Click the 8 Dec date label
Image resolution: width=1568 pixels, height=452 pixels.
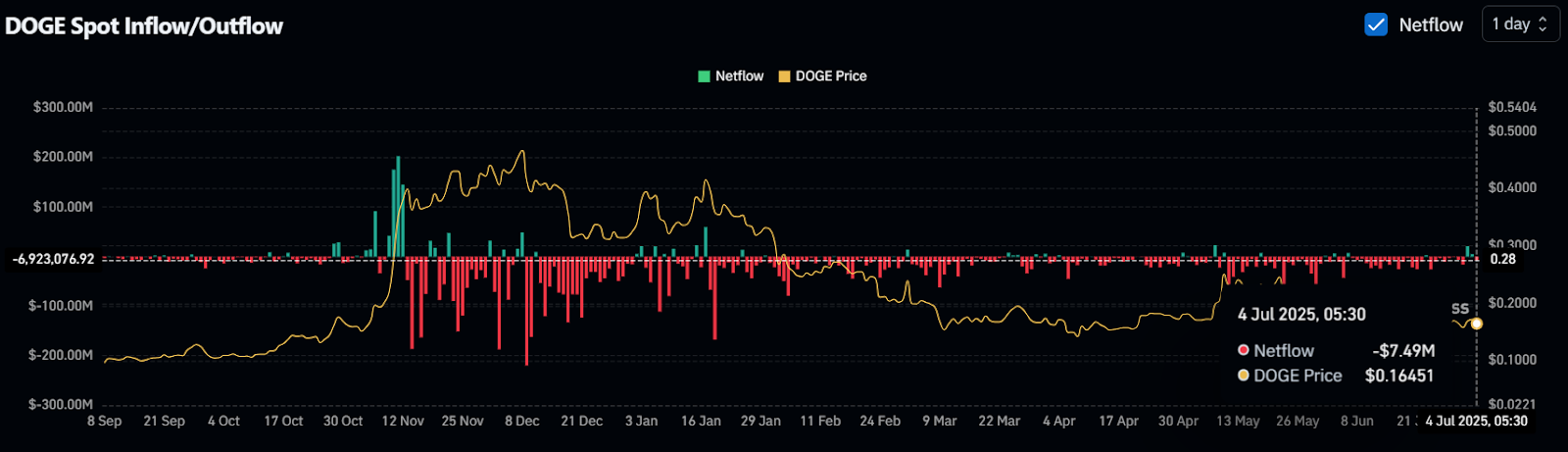point(522,421)
